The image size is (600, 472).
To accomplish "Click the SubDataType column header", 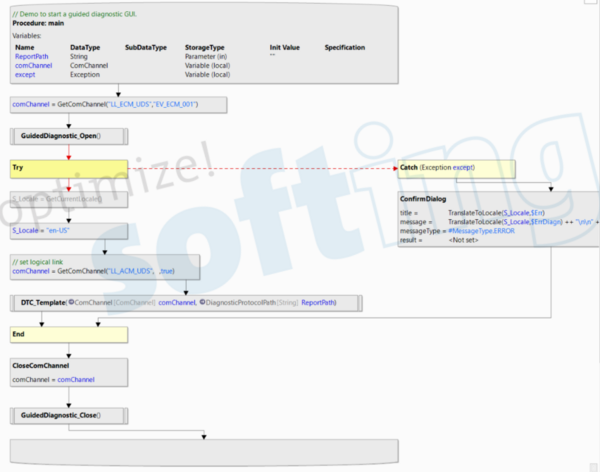I will tap(146, 47).
